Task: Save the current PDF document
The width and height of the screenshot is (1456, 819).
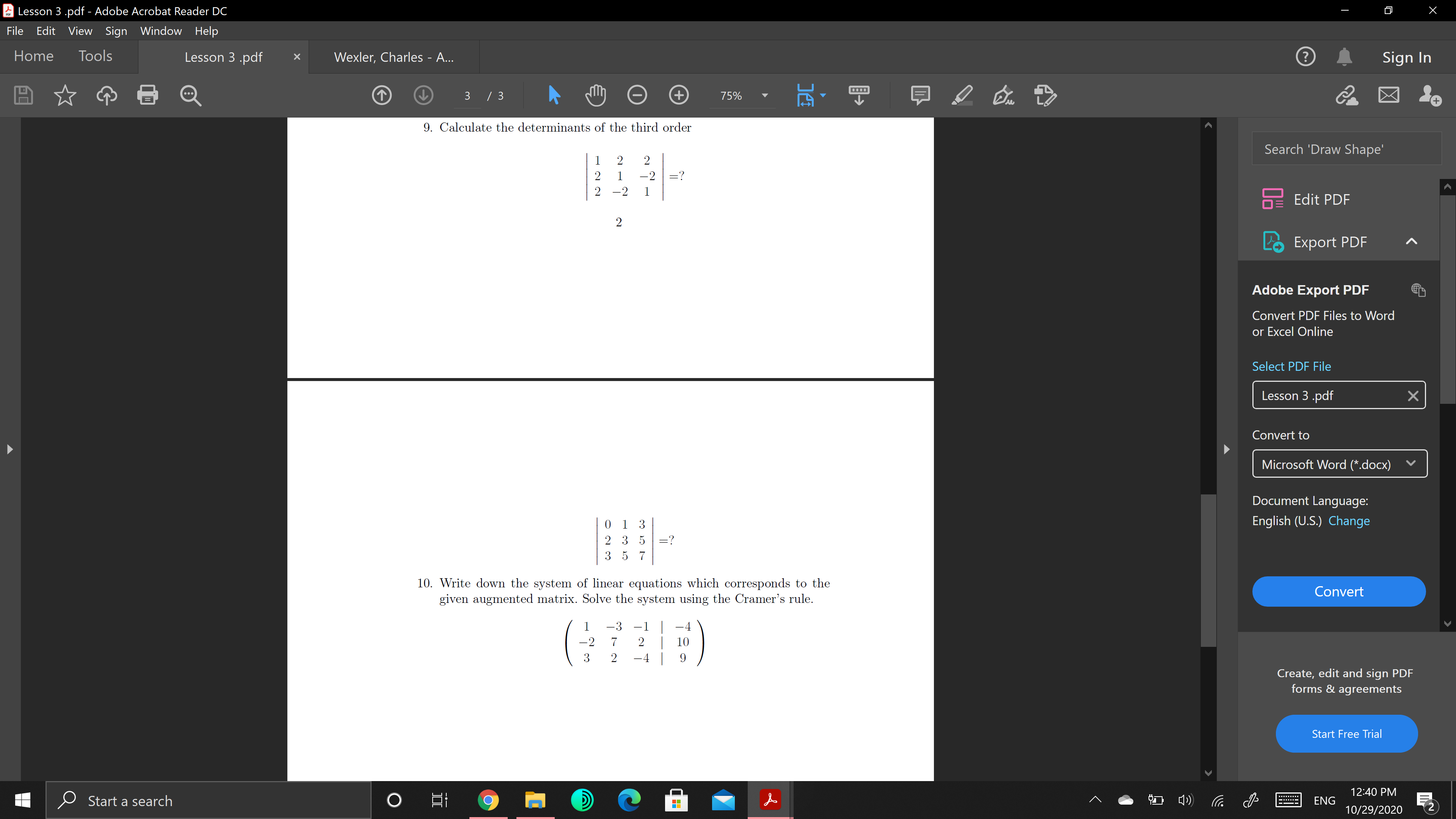Action: pyautogui.click(x=23, y=95)
